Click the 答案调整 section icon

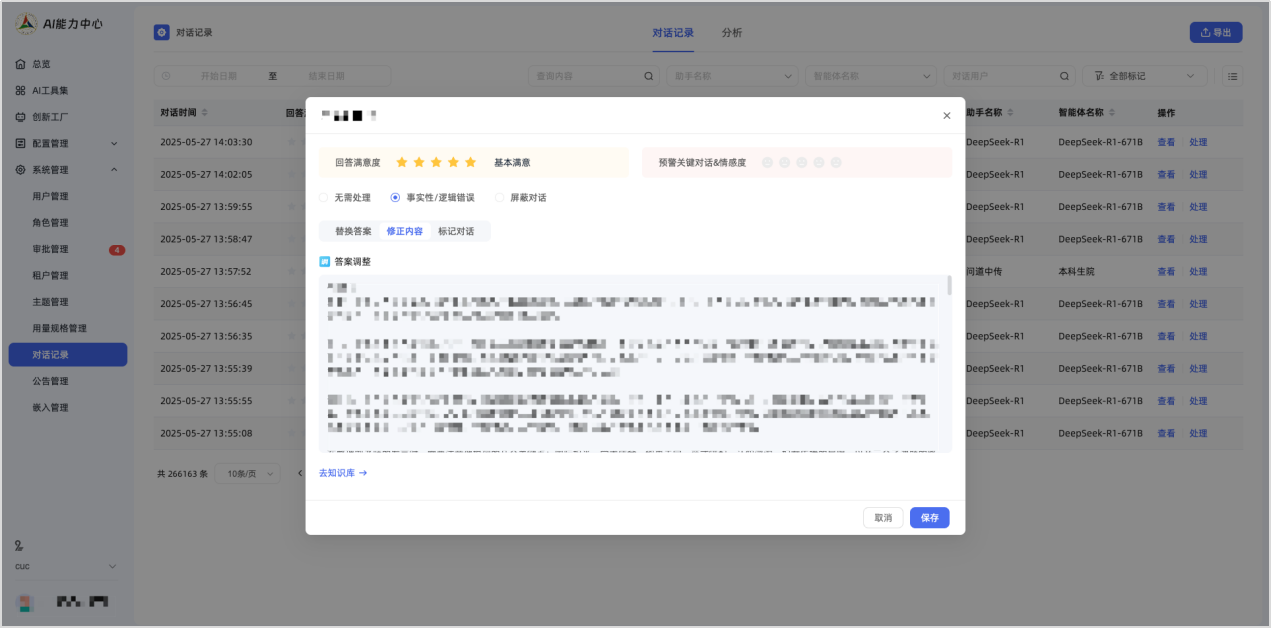coord(324,262)
